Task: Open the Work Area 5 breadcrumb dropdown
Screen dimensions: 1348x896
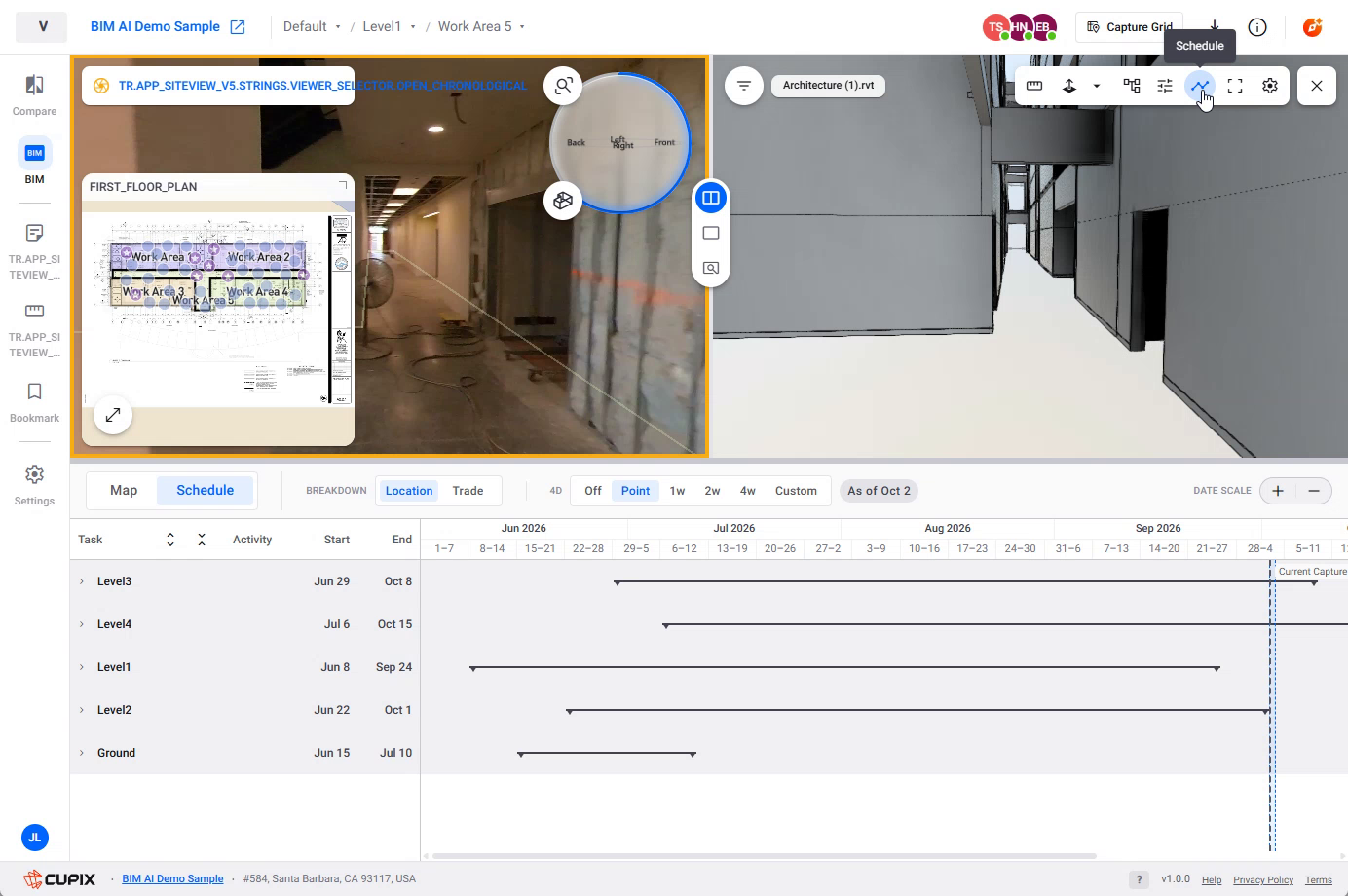Action: (481, 26)
